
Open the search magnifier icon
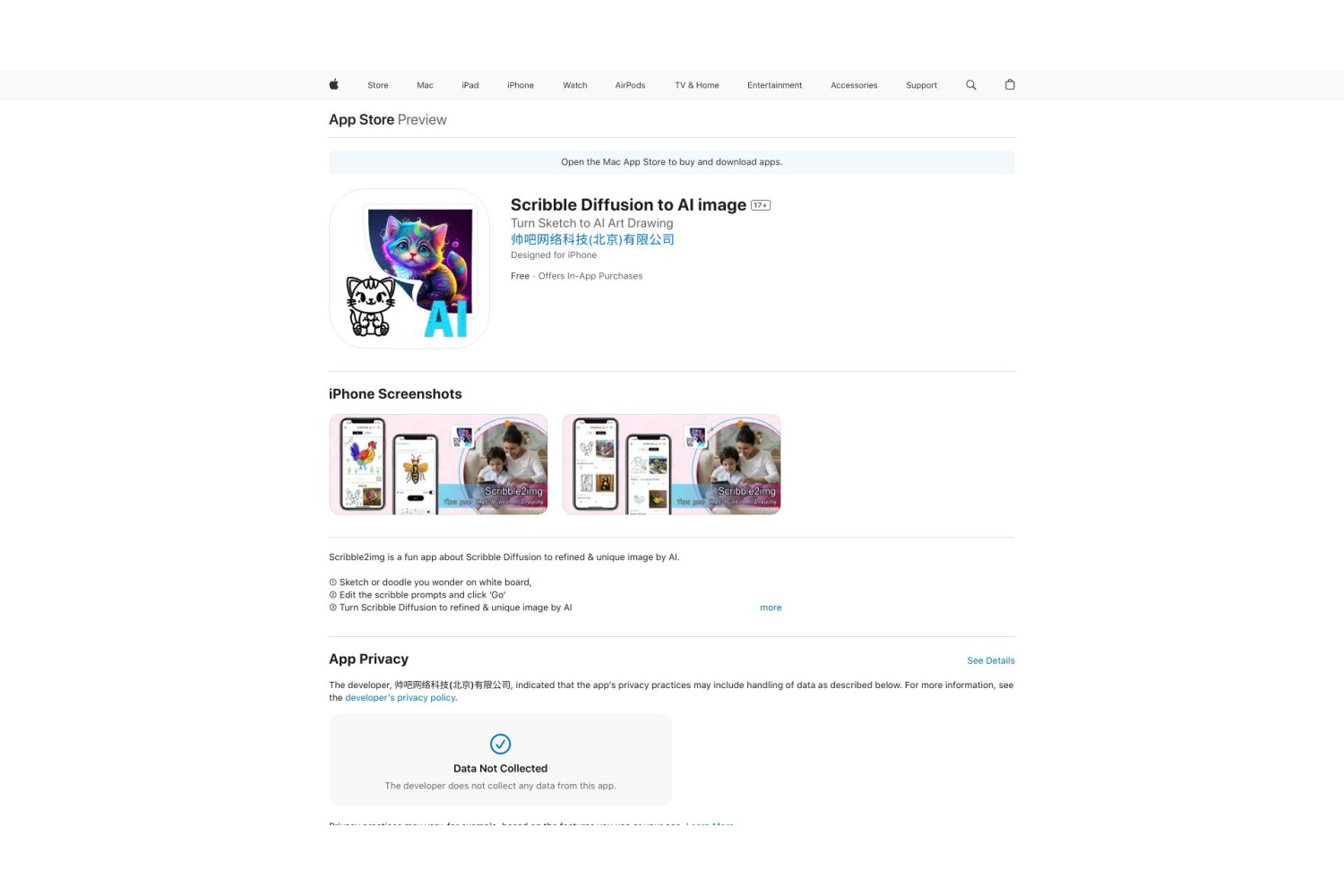click(970, 85)
